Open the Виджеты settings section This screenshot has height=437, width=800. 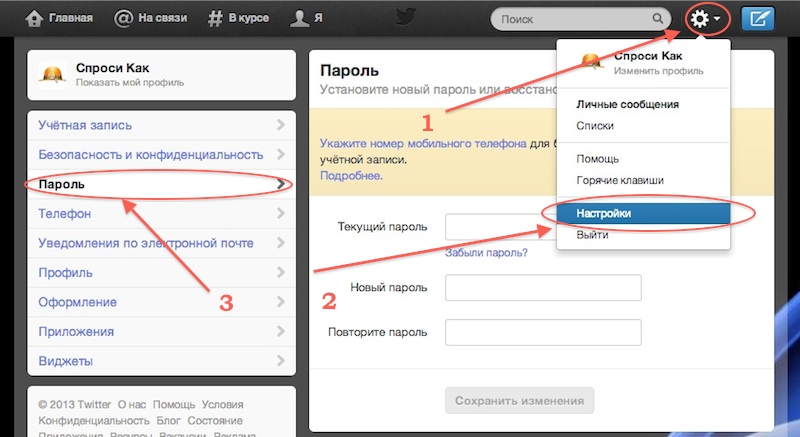point(161,361)
